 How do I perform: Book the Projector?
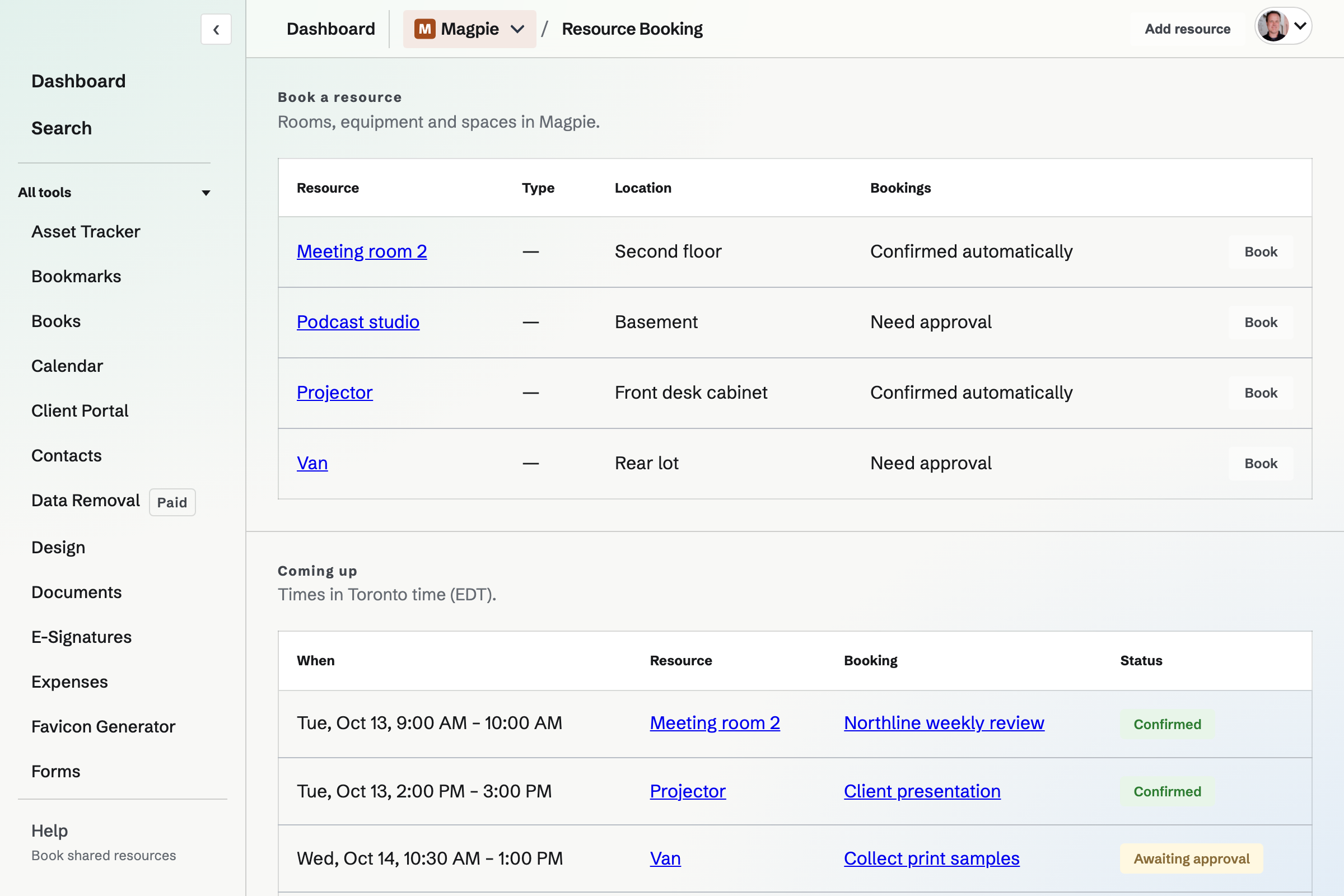coord(1261,393)
